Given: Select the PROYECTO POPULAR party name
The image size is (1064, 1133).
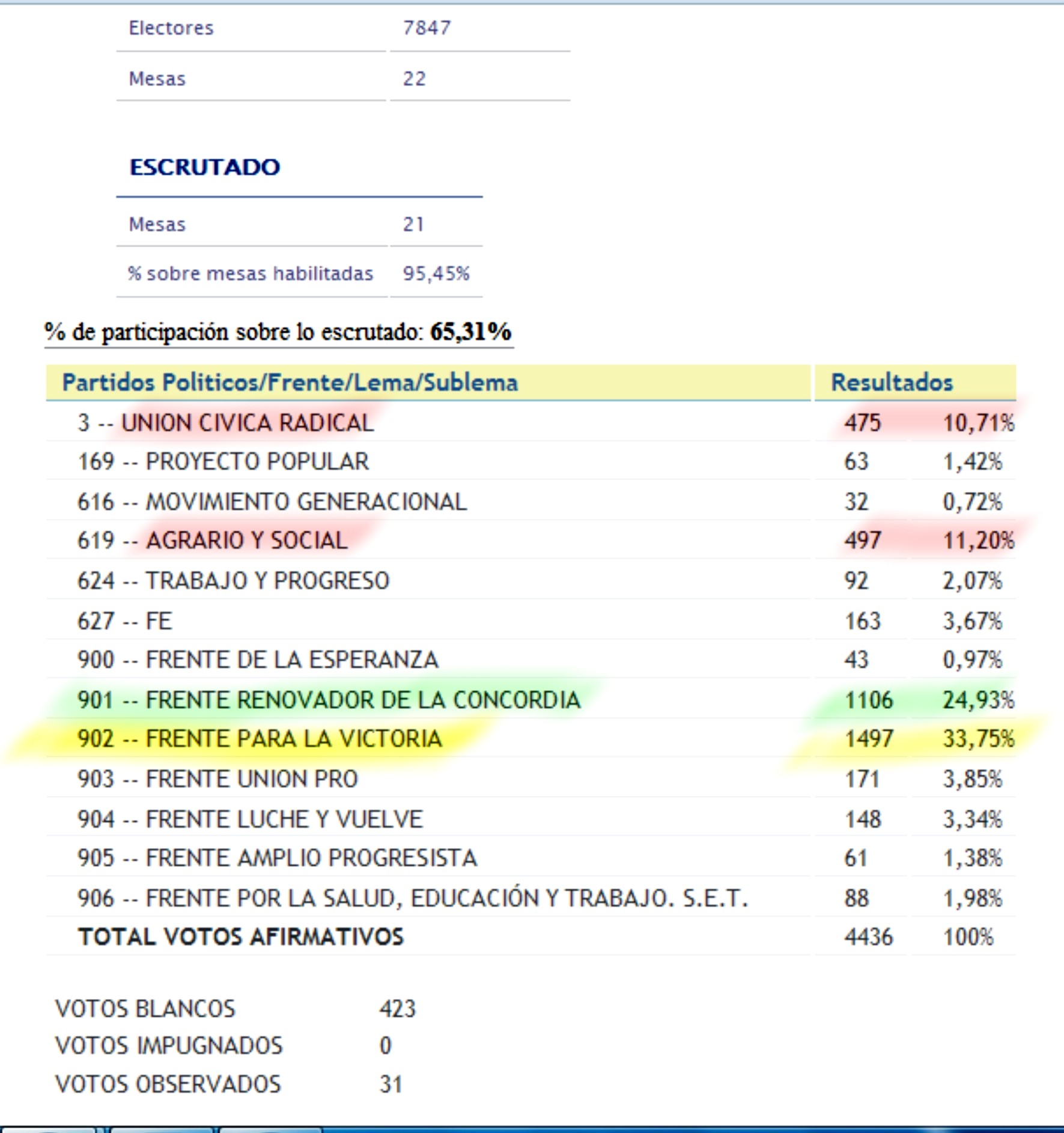Looking at the screenshot, I should click(x=257, y=462).
